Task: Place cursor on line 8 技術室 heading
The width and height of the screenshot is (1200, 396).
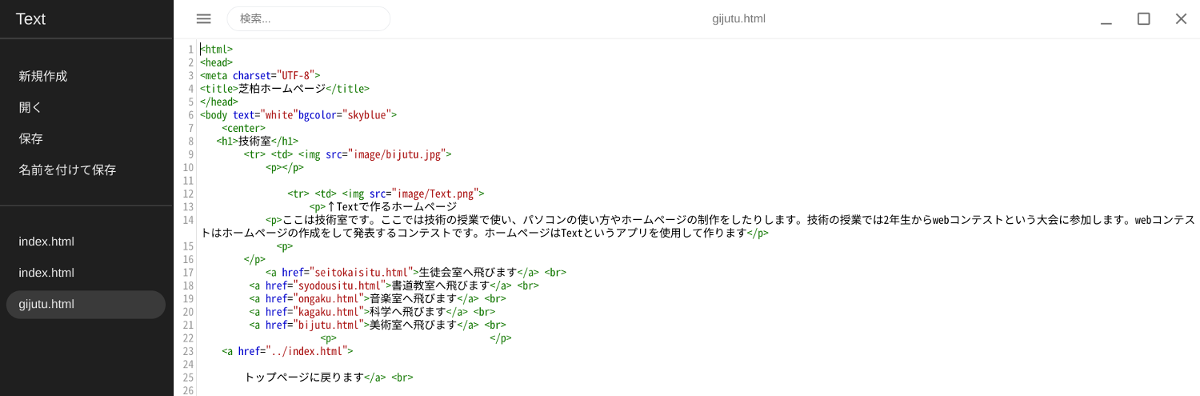Action: tap(254, 141)
